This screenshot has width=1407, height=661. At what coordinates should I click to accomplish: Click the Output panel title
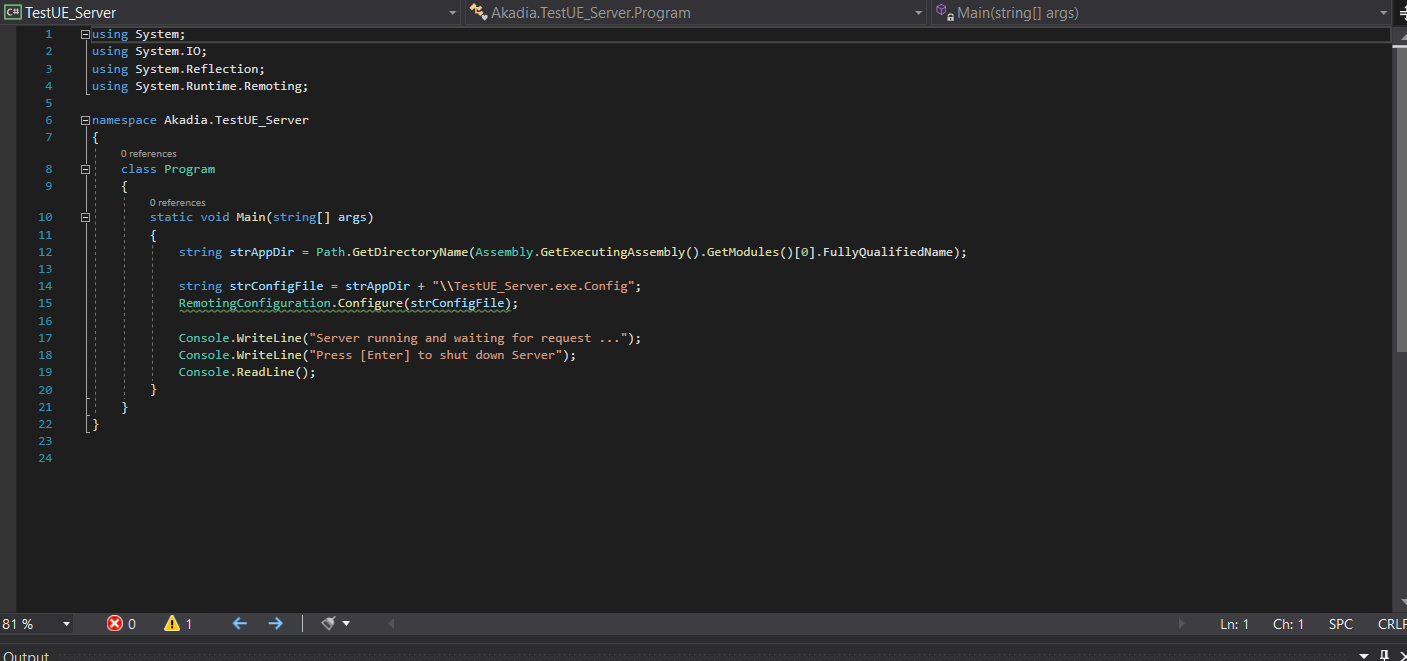[x=26, y=656]
